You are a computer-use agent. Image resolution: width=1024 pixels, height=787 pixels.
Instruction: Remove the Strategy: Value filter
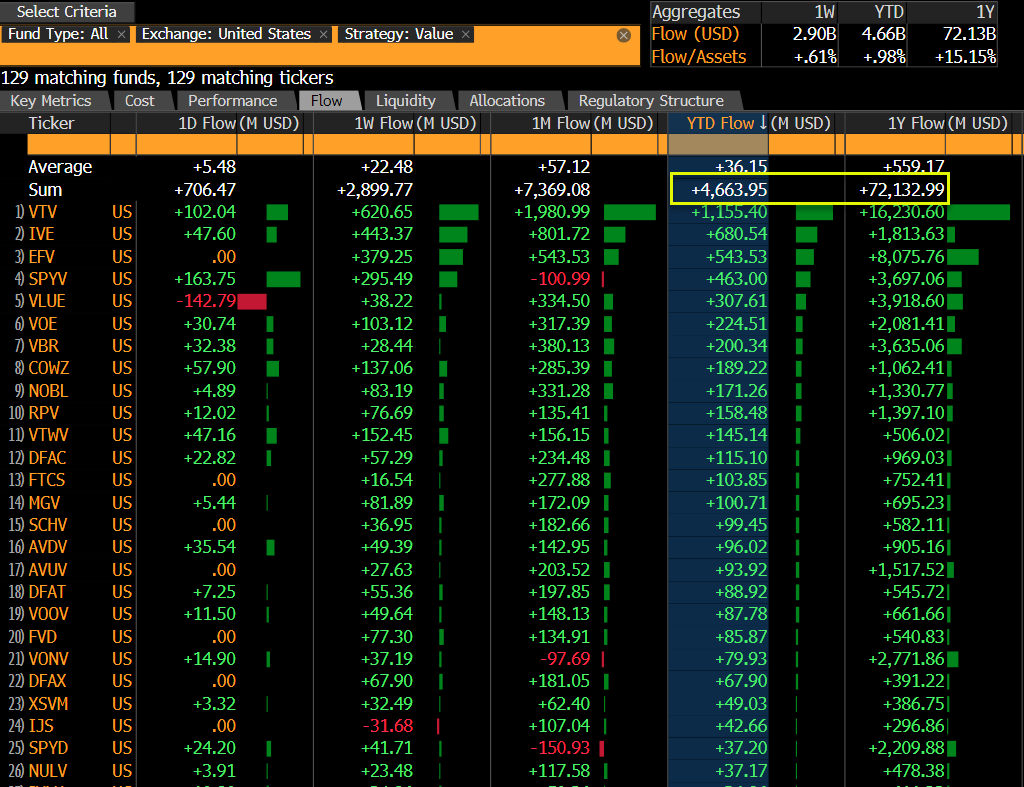pyautogui.click(x=466, y=35)
